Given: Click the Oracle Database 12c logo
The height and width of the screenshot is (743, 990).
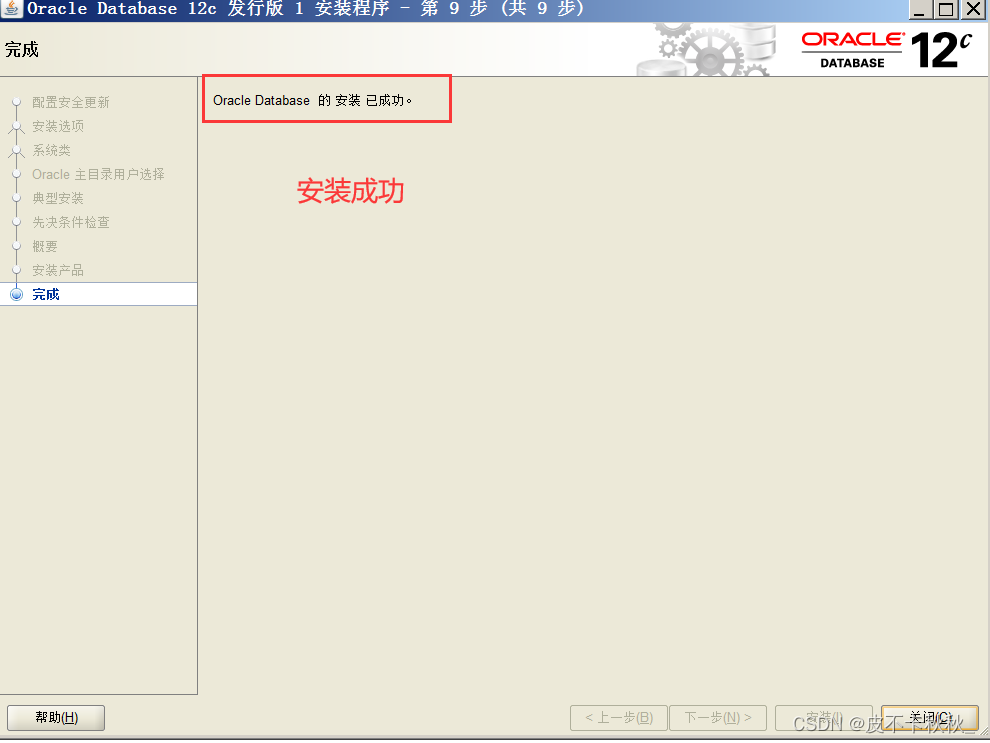Looking at the screenshot, I should click(x=886, y=50).
